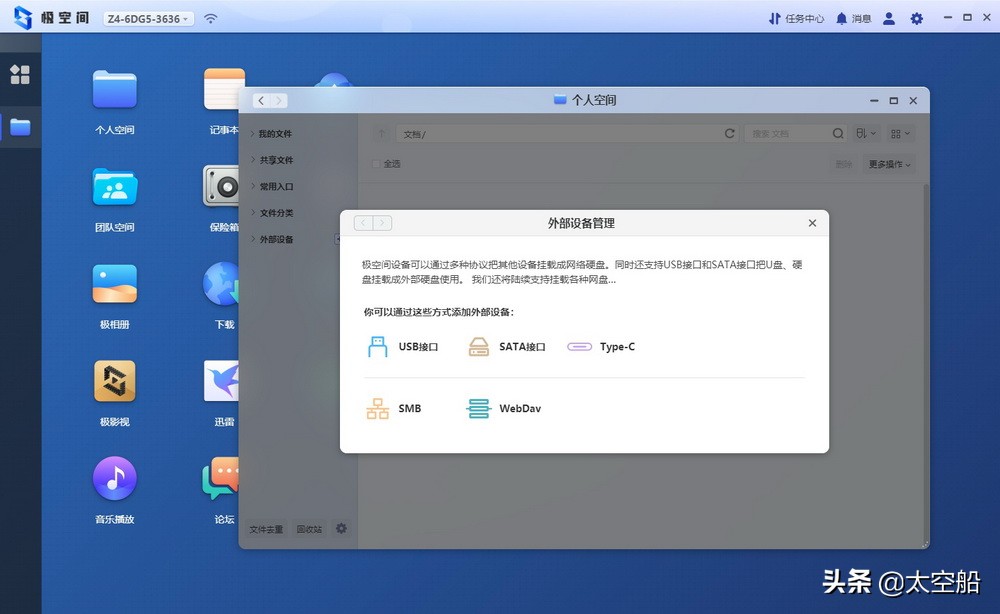This screenshot has height=614, width=1000.
Task: Click the search magnifier in 个人空间
Action: point(838,133)
